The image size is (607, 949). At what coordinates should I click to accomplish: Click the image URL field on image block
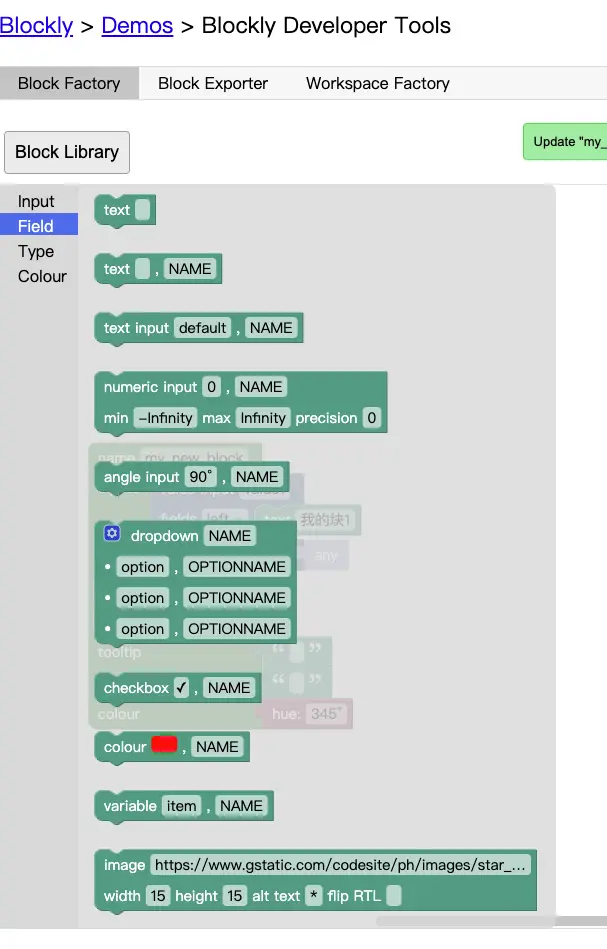pyautogui.click(x=340, y=865)
